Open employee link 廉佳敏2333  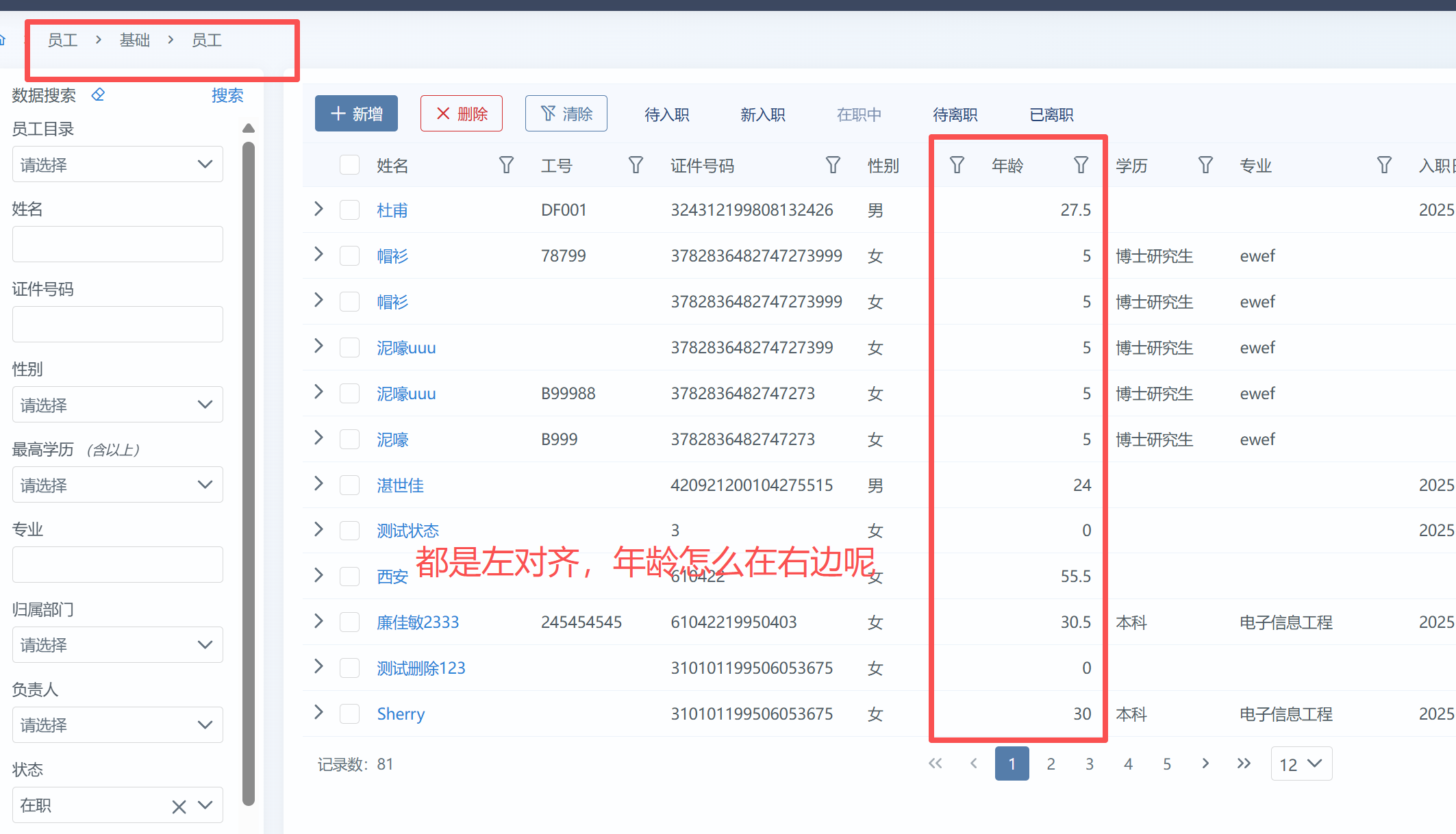(418, 622)
